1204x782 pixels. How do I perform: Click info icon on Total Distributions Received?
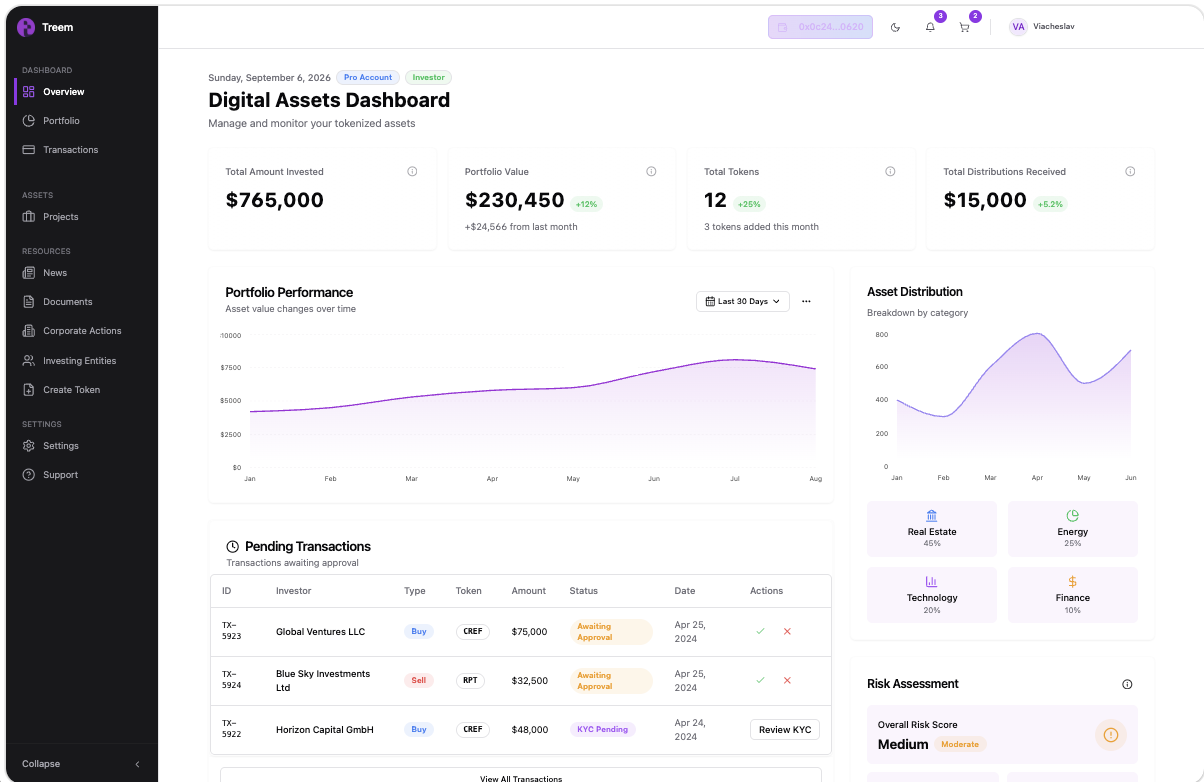tap(1130, 172)
